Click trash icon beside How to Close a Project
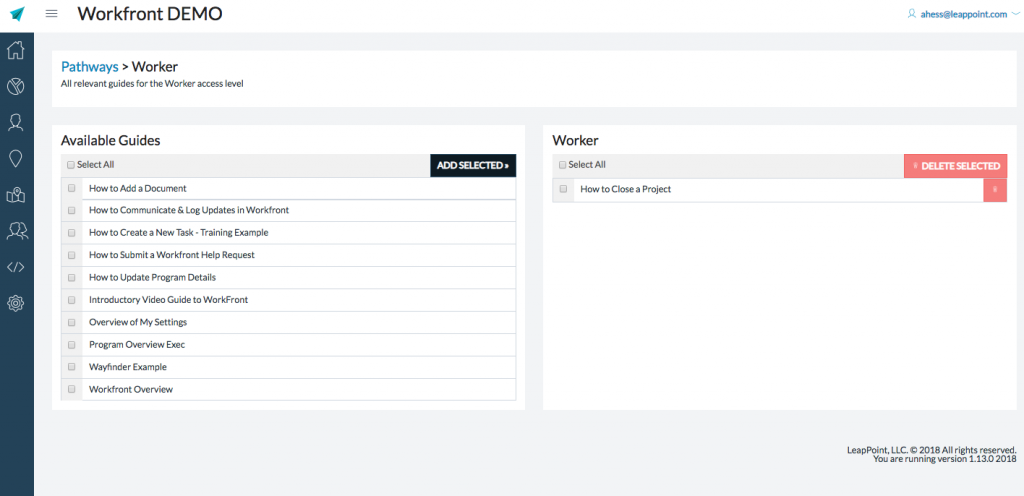The width and height of the screenshot is (1024, 496). pyautogui.click(x=994, y=190)
